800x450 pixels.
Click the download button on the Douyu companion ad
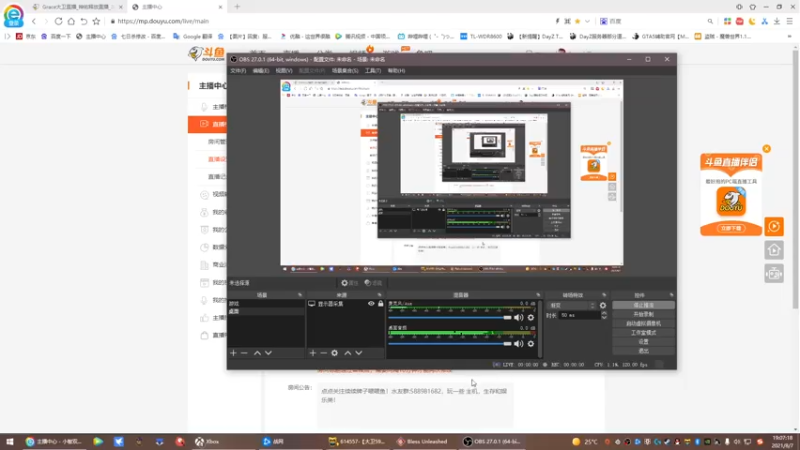click(731, 229)
